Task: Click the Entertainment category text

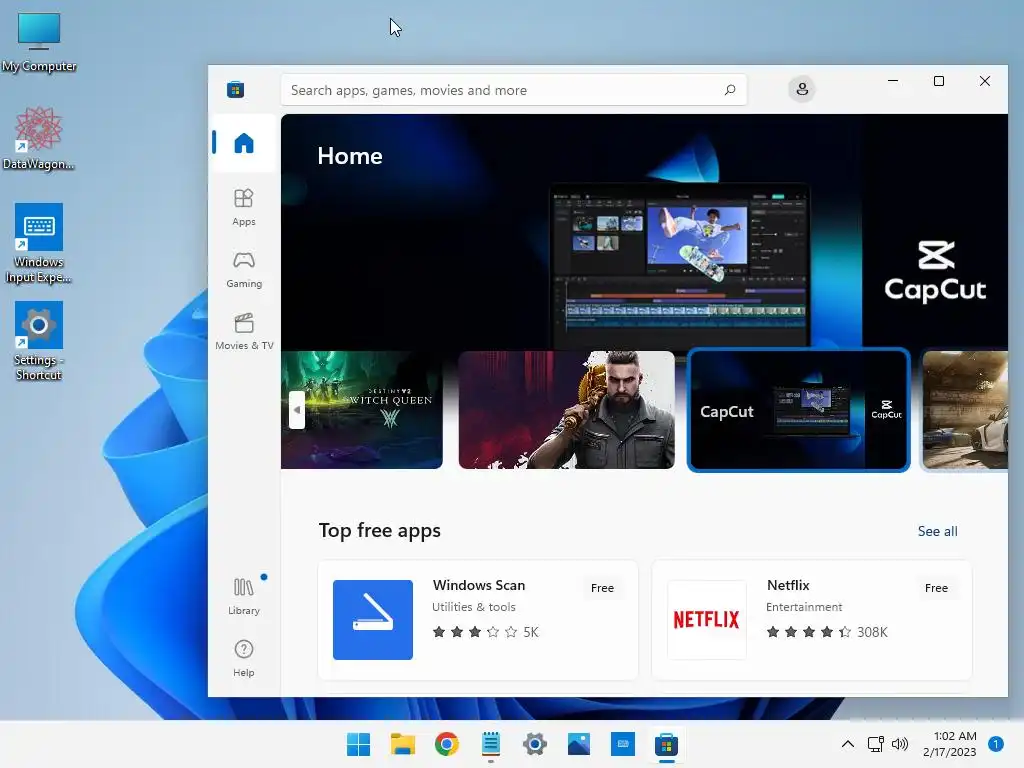Action: [804, 607]
